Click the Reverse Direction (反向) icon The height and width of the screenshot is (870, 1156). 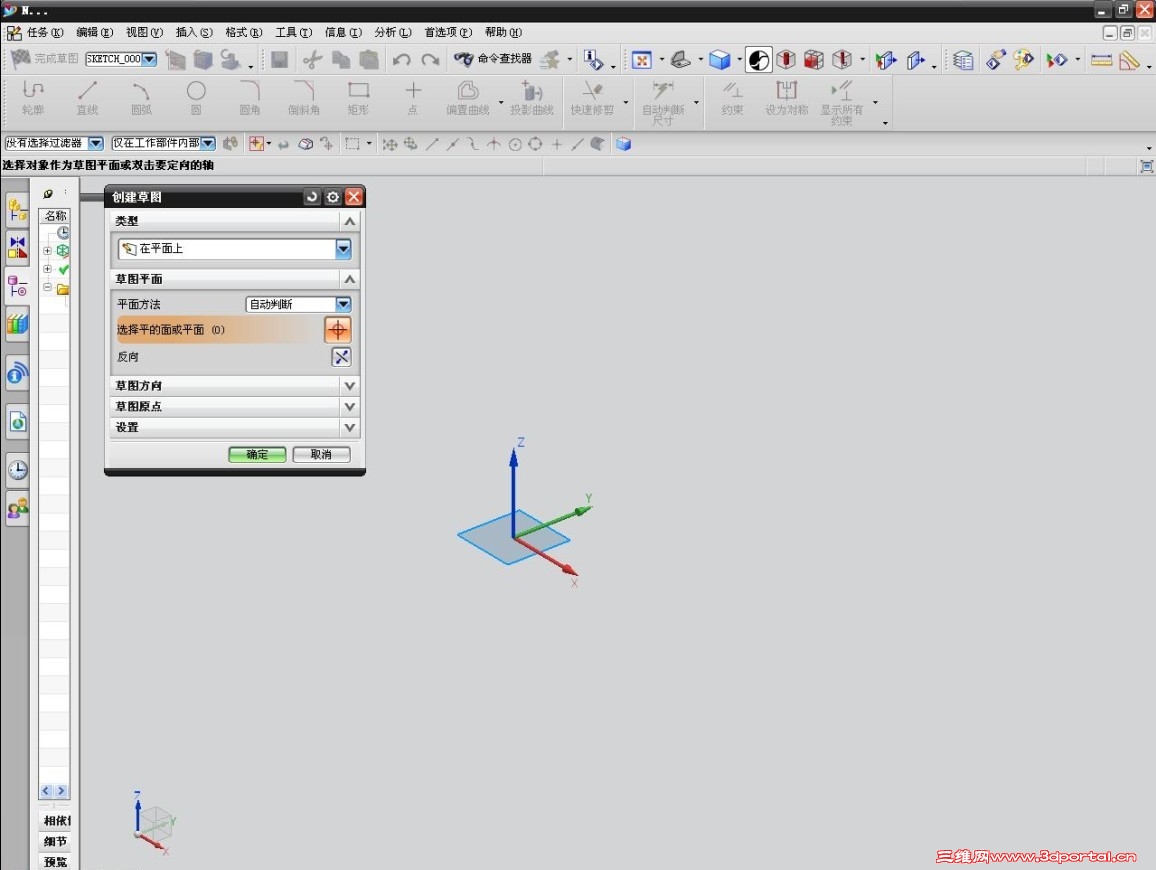341,357
